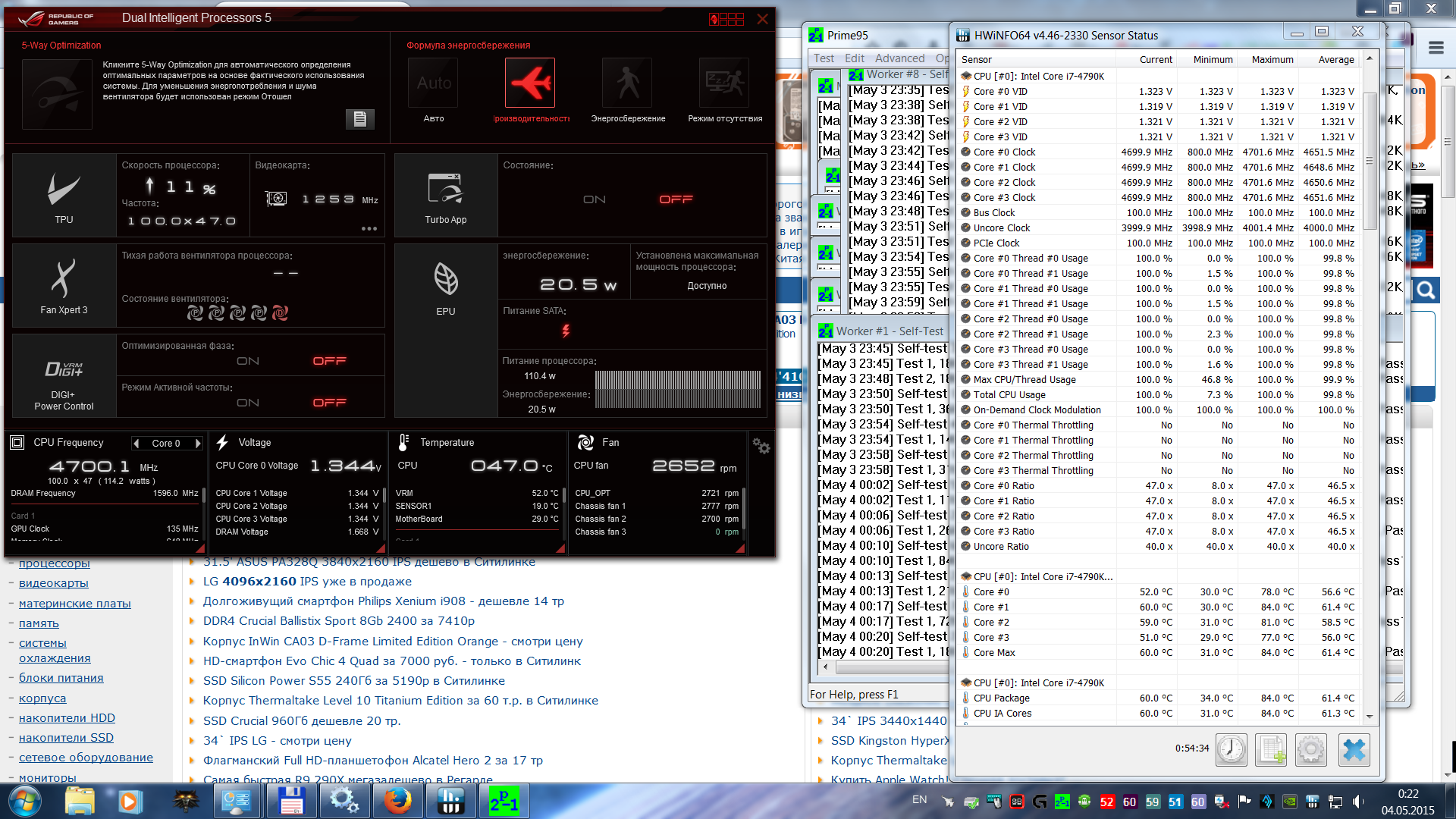This screenshot has width=1456, height=819.
Task: Turn ON Turbo App state
Action: [595, 199]
